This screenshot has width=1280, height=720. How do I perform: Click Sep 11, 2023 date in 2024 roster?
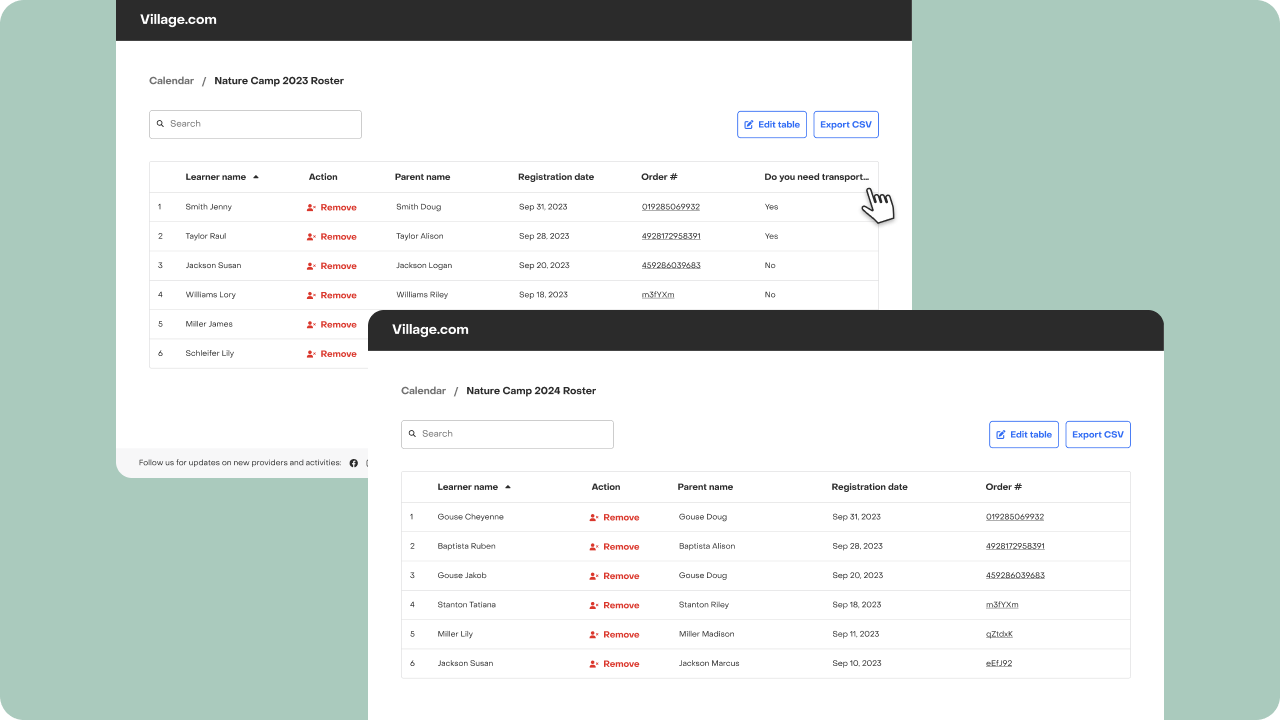(856, 634)
